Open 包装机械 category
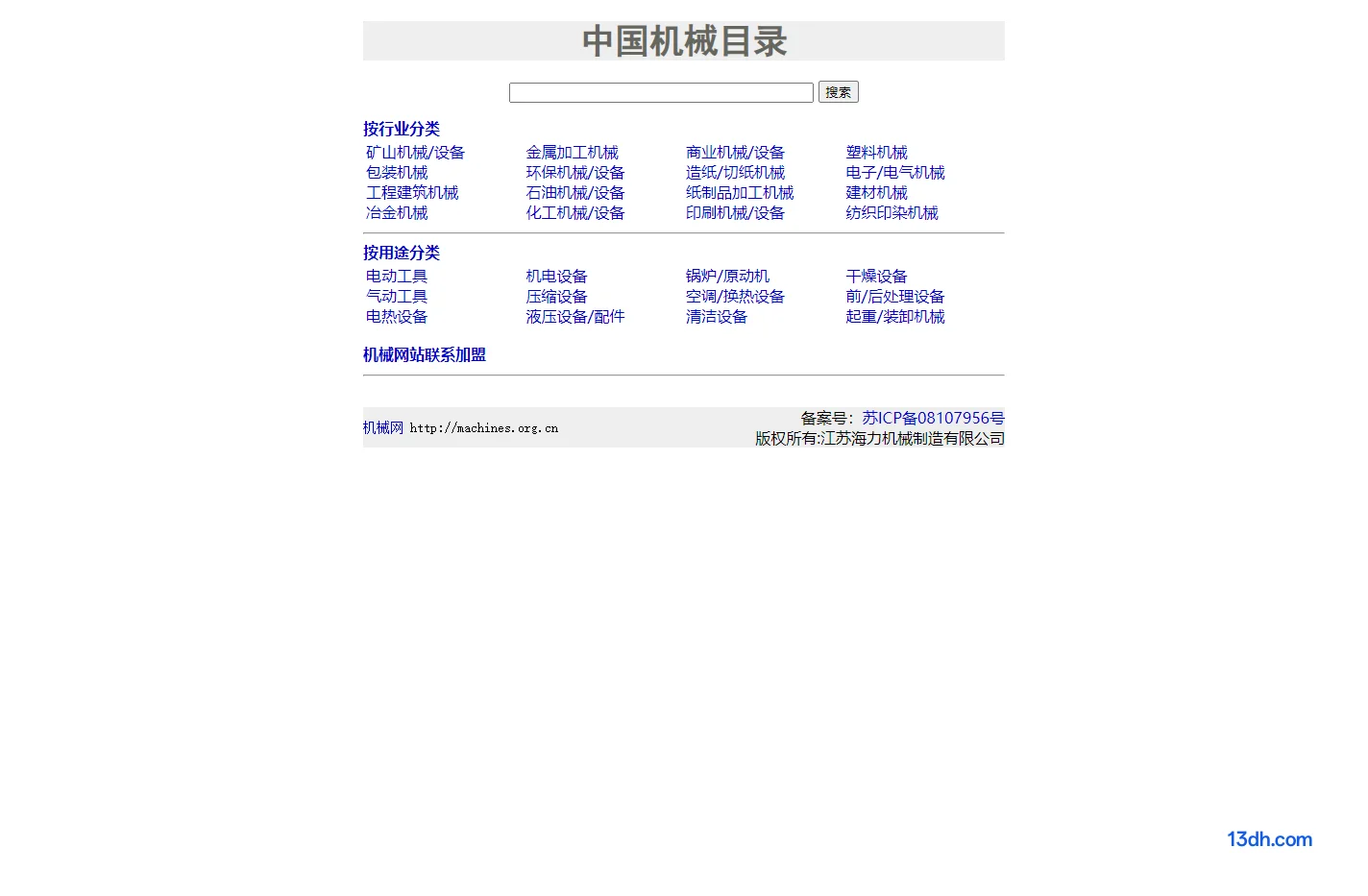The width and height of the screenshot is (1368, 896). tap(397, 173)
